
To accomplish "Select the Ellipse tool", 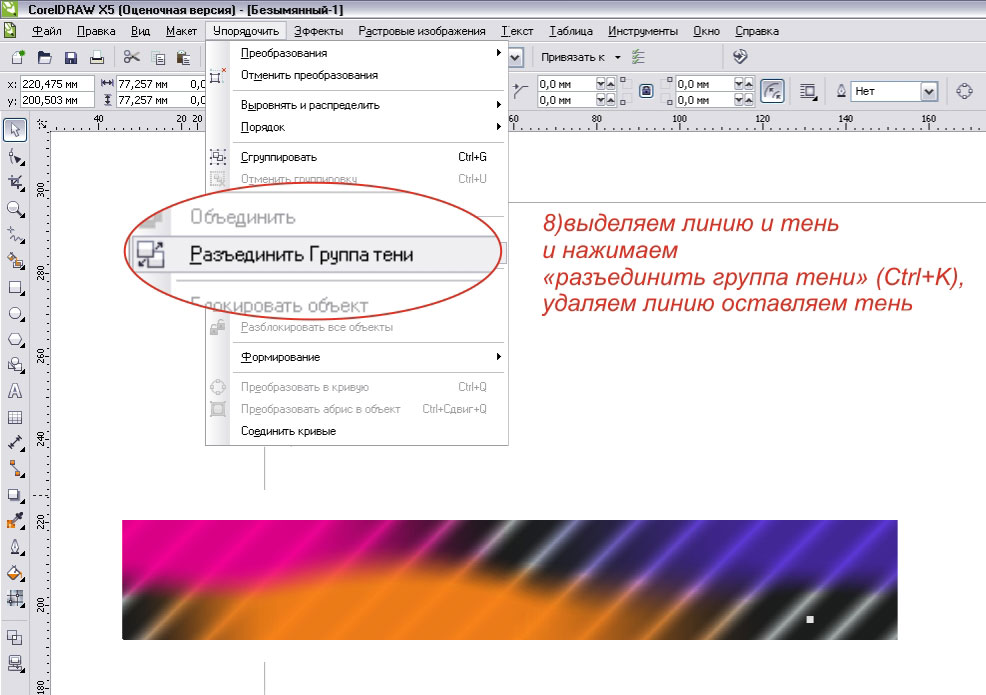I will (x=15, y=314).
